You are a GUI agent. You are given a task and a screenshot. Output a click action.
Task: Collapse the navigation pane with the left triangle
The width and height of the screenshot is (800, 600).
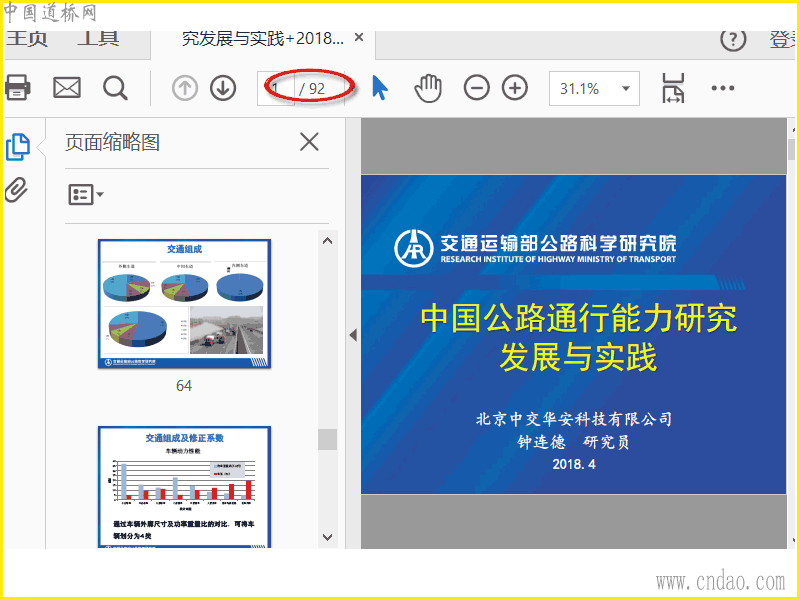[x=353, y=335]
